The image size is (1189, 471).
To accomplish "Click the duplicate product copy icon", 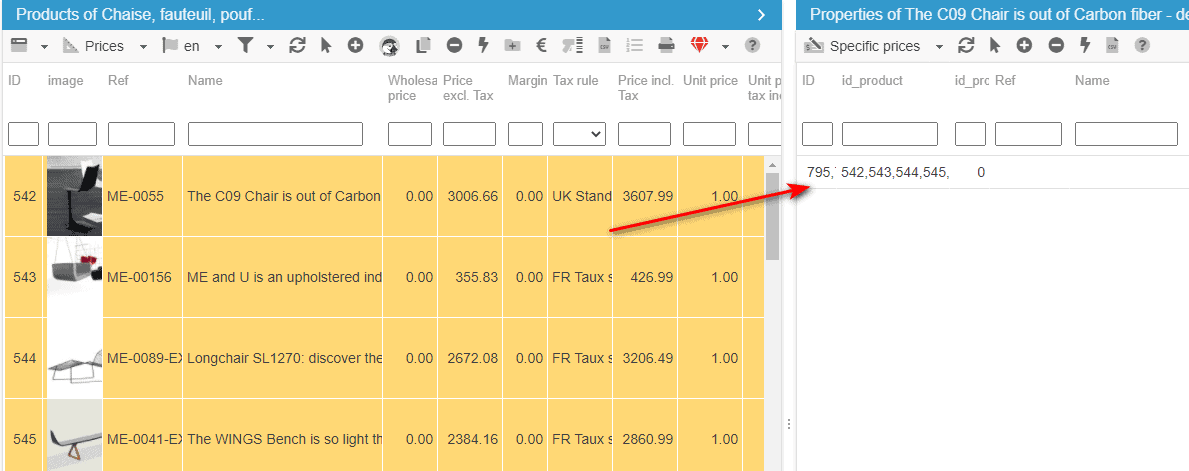I will click(423, 46).
